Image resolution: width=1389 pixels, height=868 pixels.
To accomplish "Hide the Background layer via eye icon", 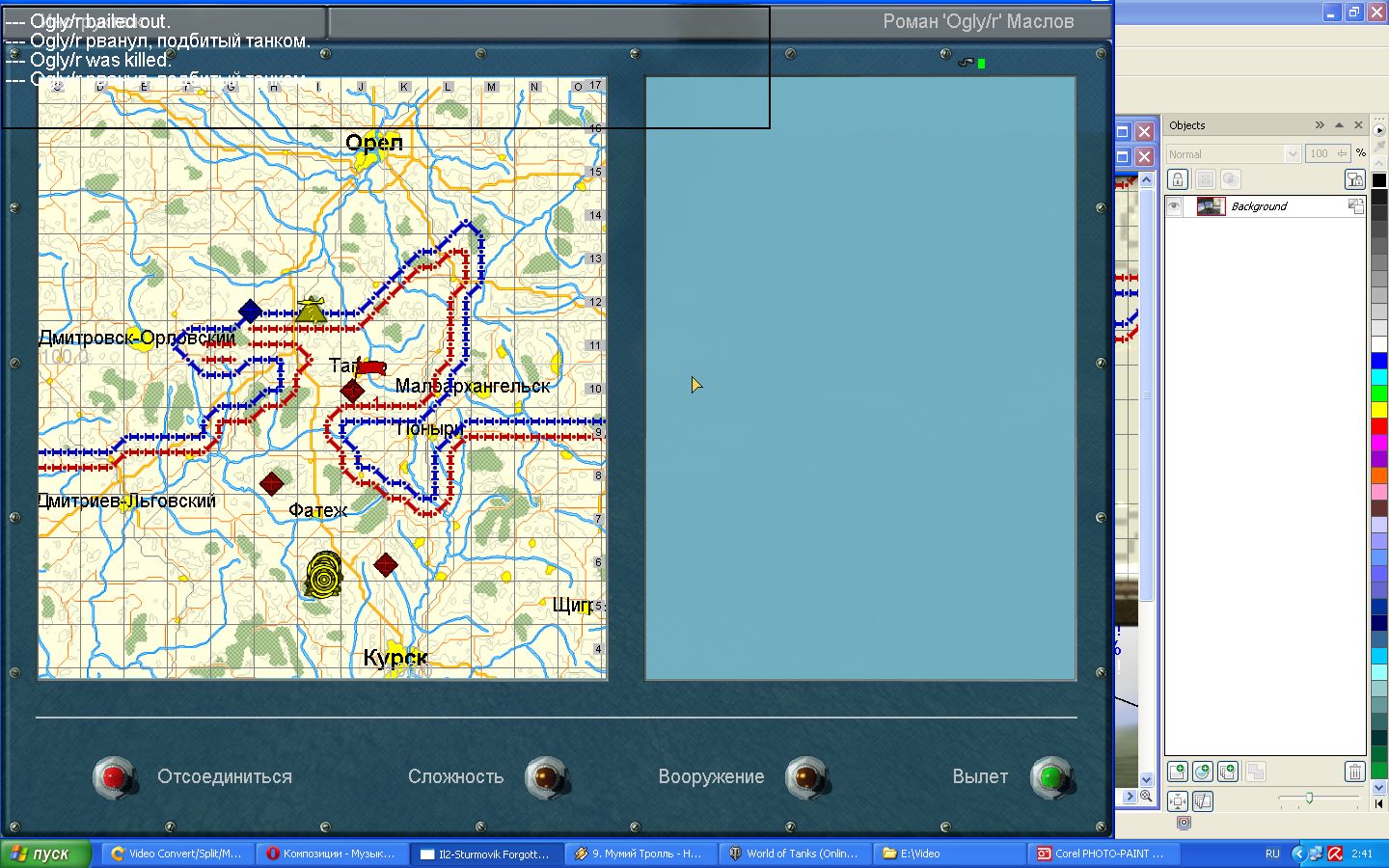I will [1174, 206].
